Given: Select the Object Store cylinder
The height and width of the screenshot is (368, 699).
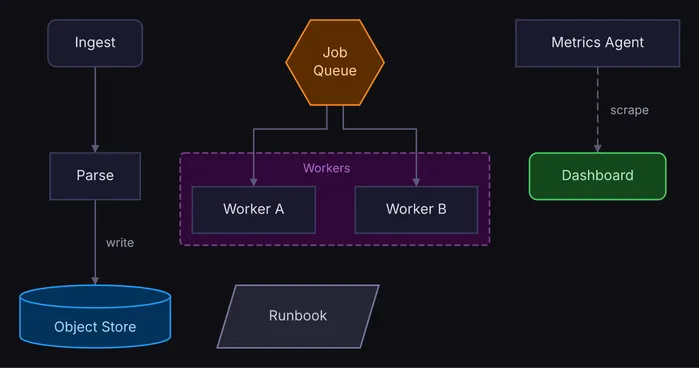Looking at the screenshot, I should 95,317.
